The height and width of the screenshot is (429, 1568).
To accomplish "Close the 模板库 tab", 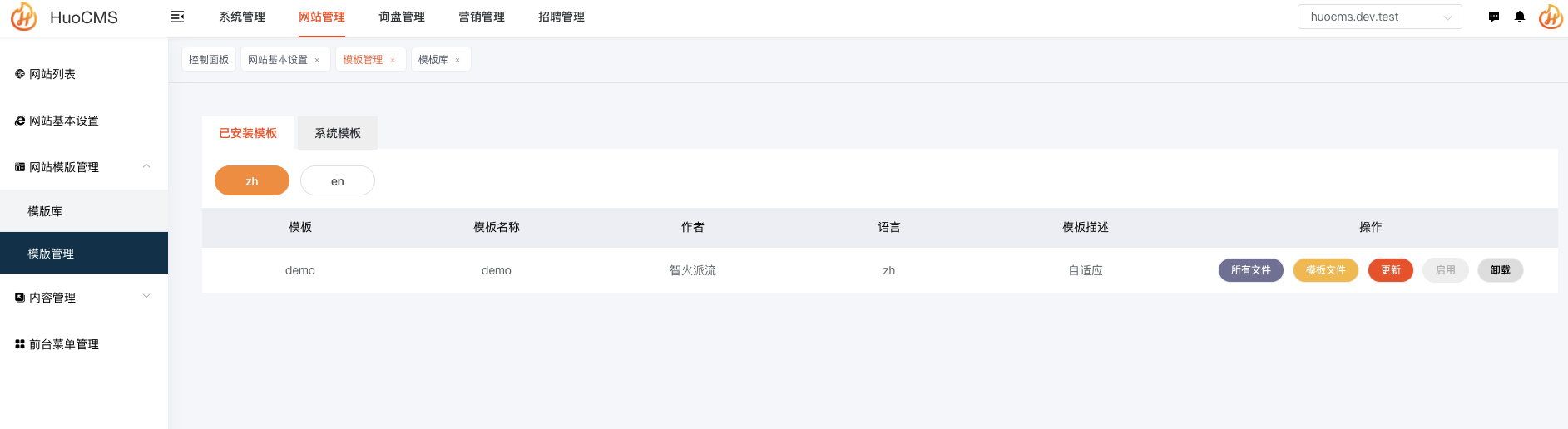I will 458,60.
